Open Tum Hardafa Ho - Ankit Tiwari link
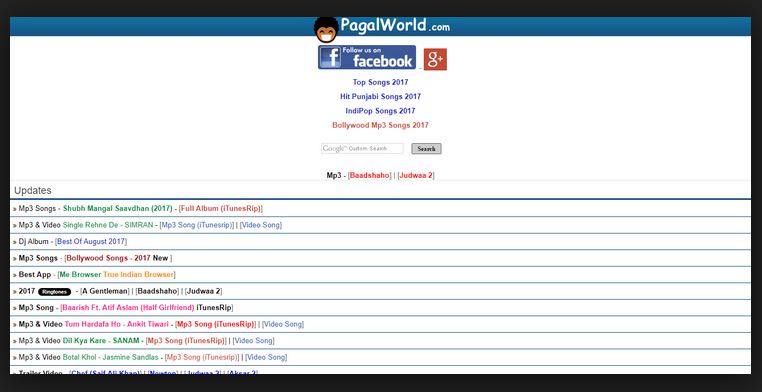762x392 pixels. tap(117, 324)
